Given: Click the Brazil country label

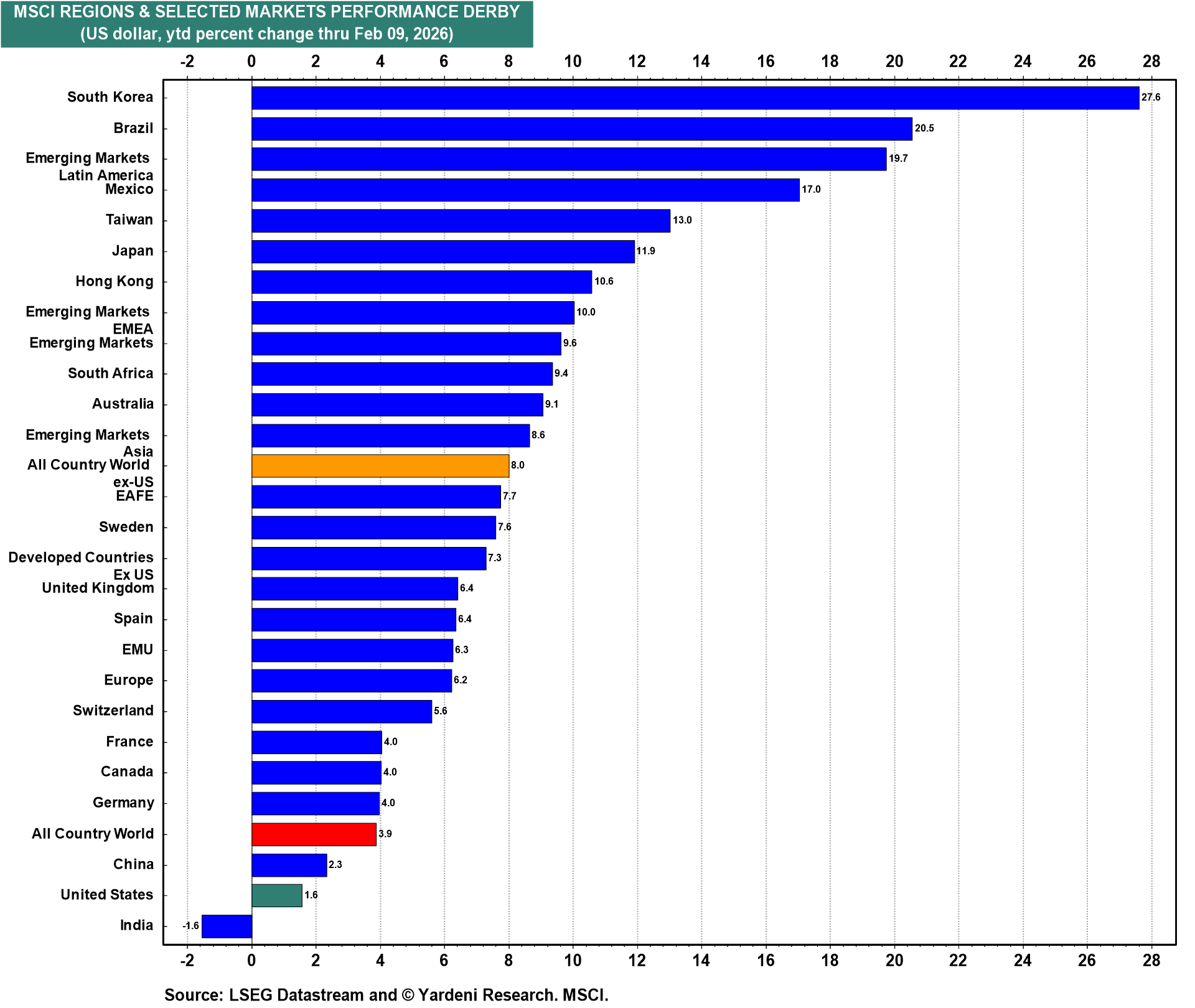Looking at the screenshot, I should click(133, 128).
